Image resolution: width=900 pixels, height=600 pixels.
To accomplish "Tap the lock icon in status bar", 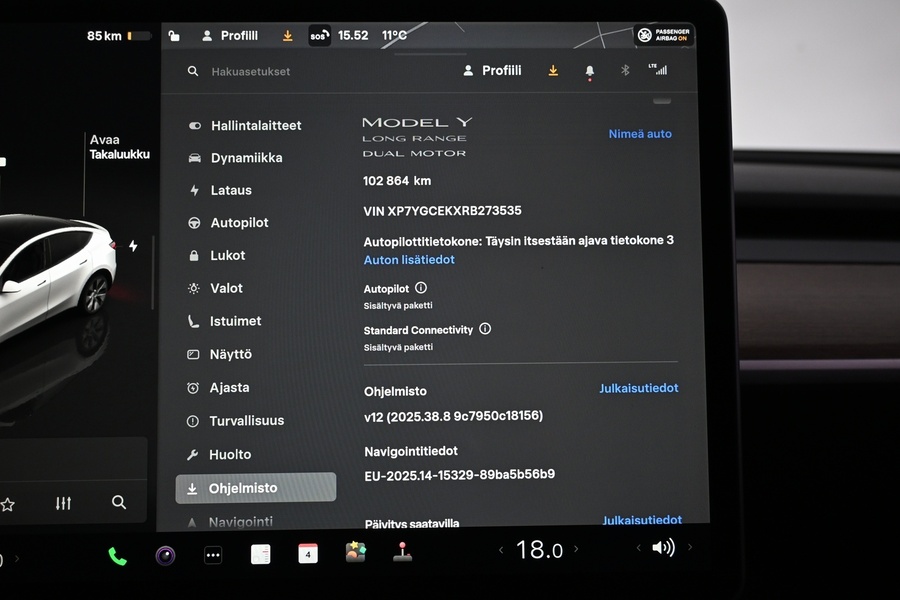I will 174,36.
